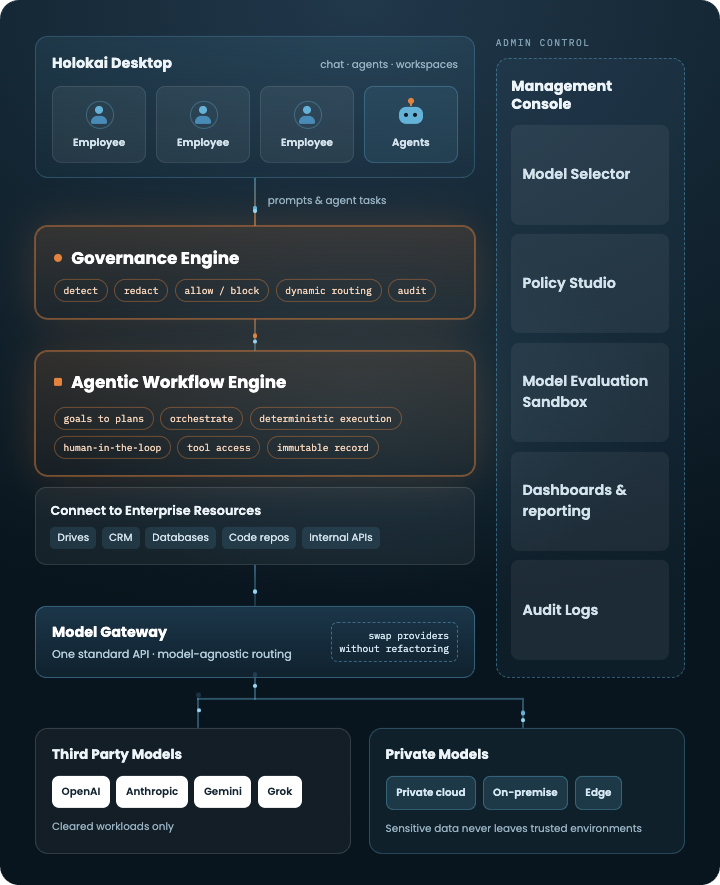Select the orchestrate chip

201,419
